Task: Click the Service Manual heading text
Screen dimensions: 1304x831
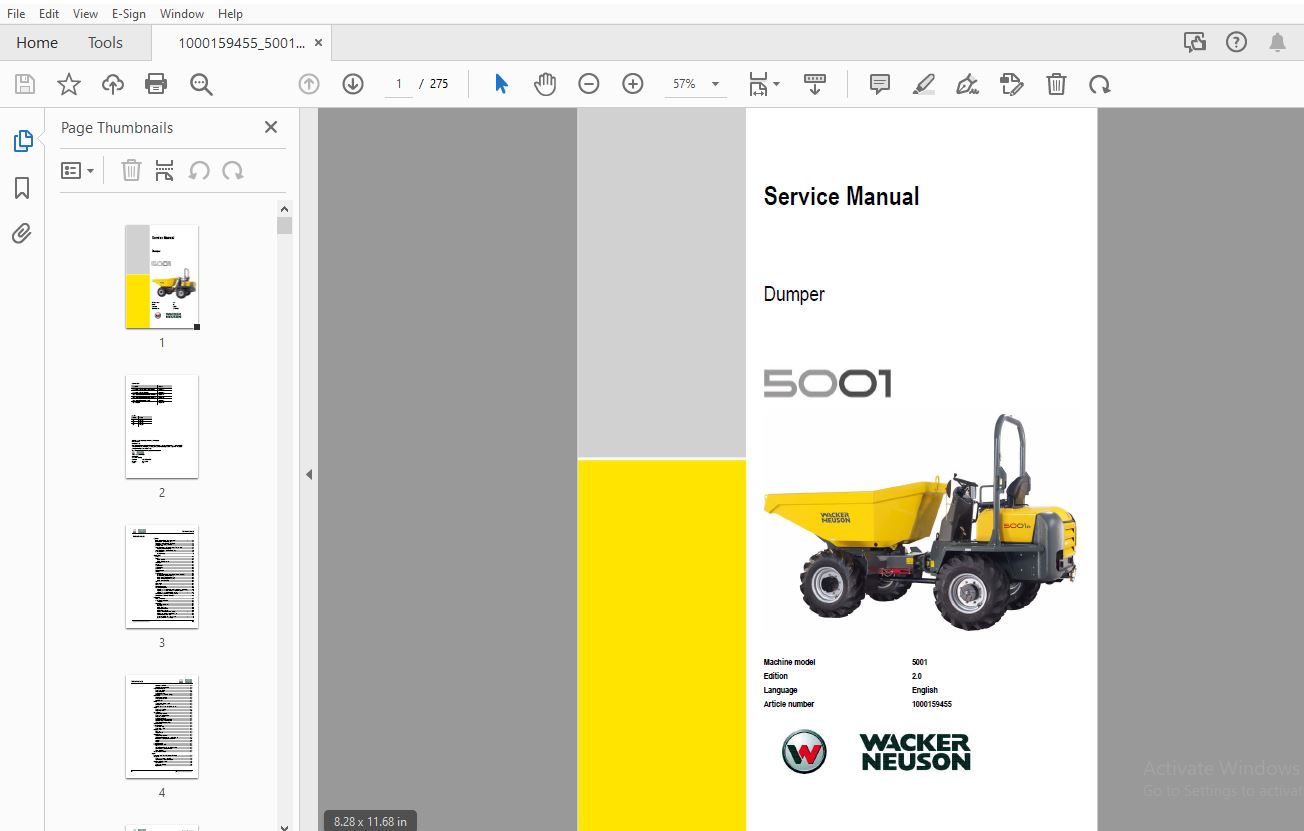Action: tap(841, 196)
